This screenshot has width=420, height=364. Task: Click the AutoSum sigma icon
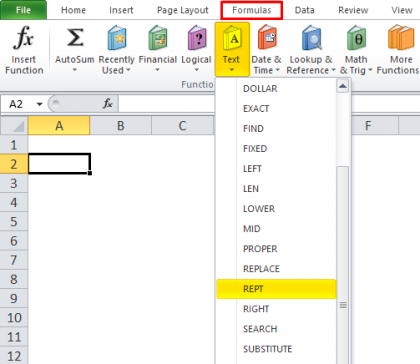[x=75, y=37]
